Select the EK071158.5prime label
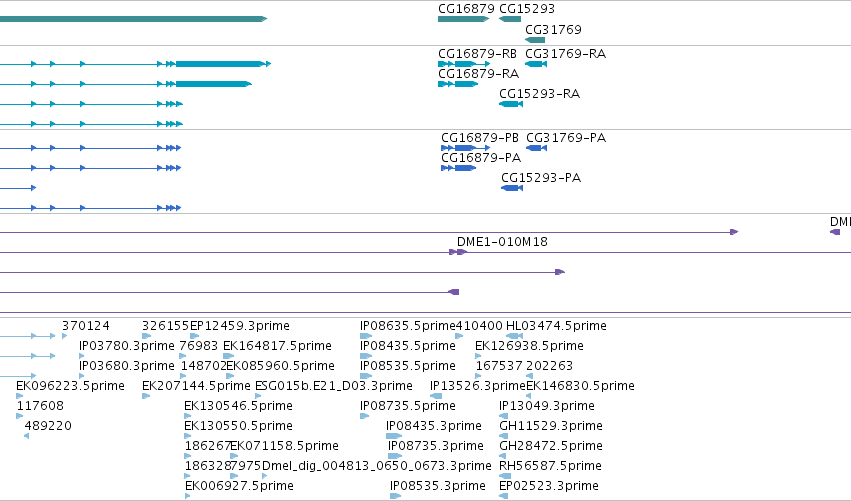 (284, 447)
